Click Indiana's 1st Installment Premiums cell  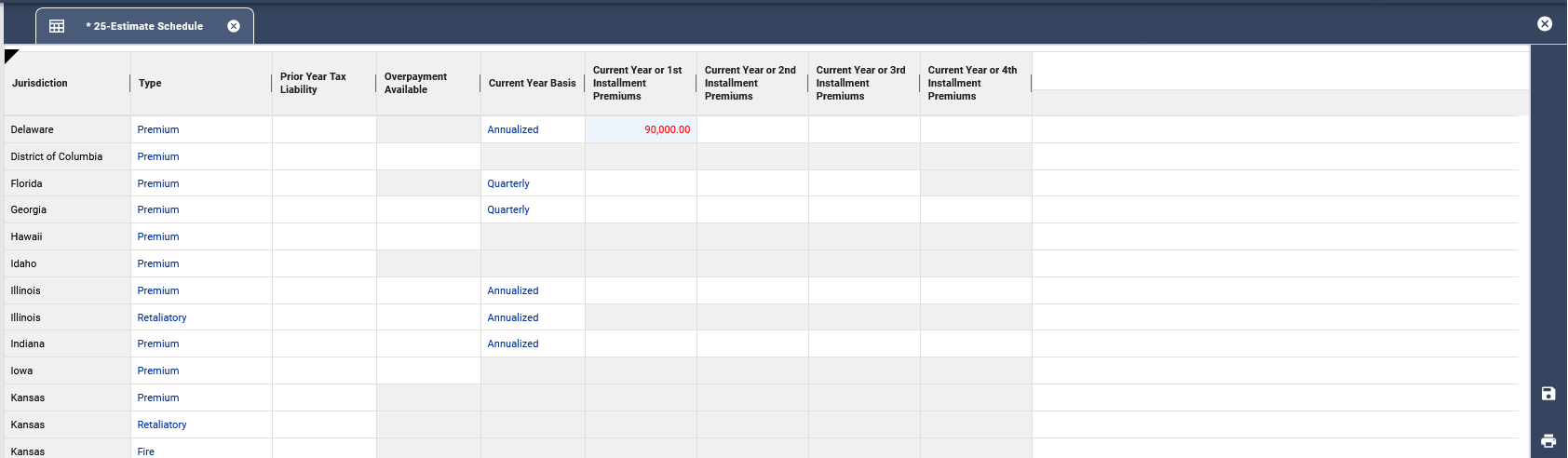pos(641,343)
